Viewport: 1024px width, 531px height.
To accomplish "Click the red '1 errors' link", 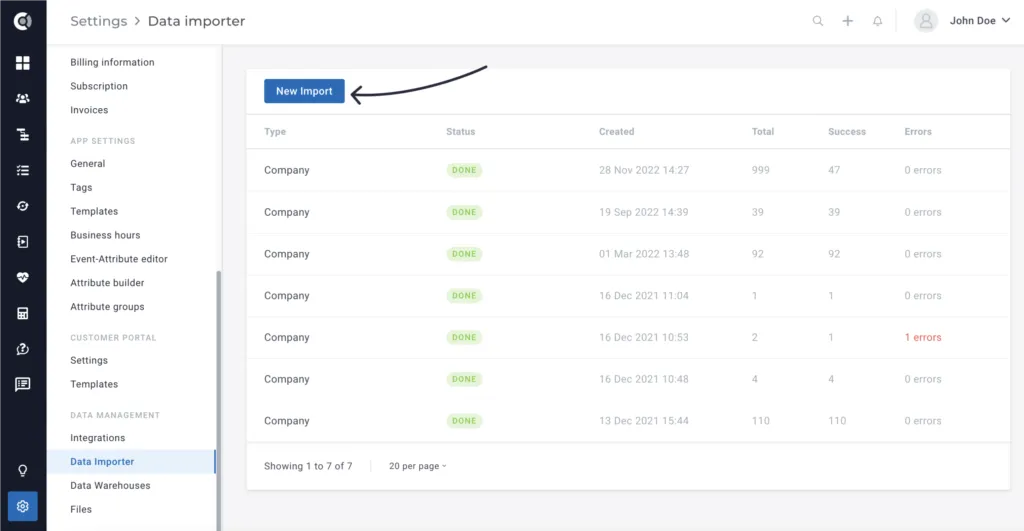I will [923, 338].
